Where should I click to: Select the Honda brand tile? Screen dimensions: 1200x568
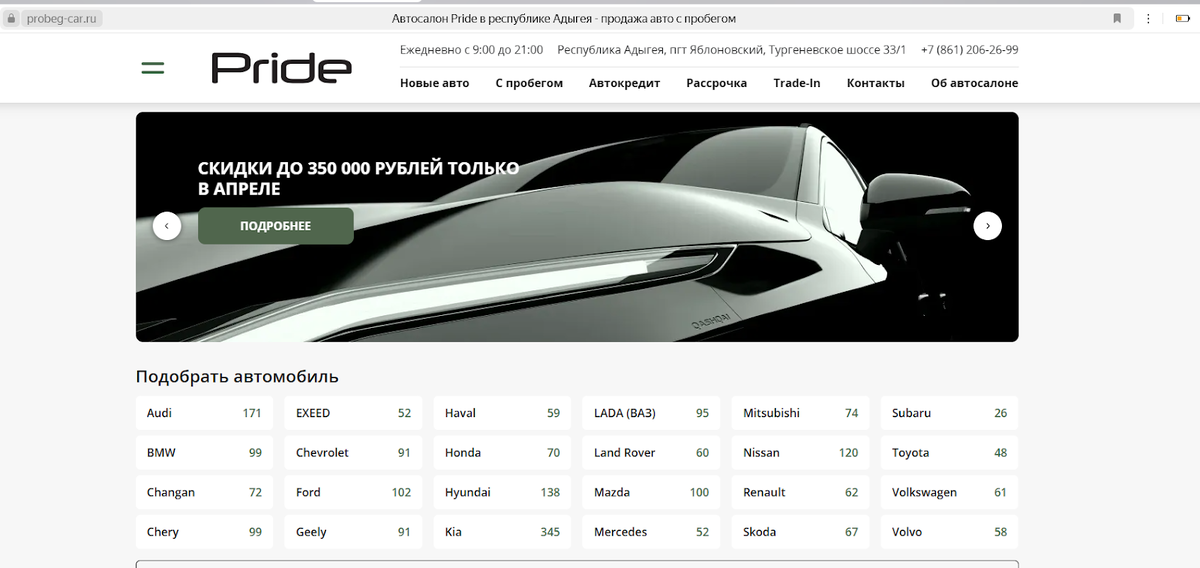502,453
